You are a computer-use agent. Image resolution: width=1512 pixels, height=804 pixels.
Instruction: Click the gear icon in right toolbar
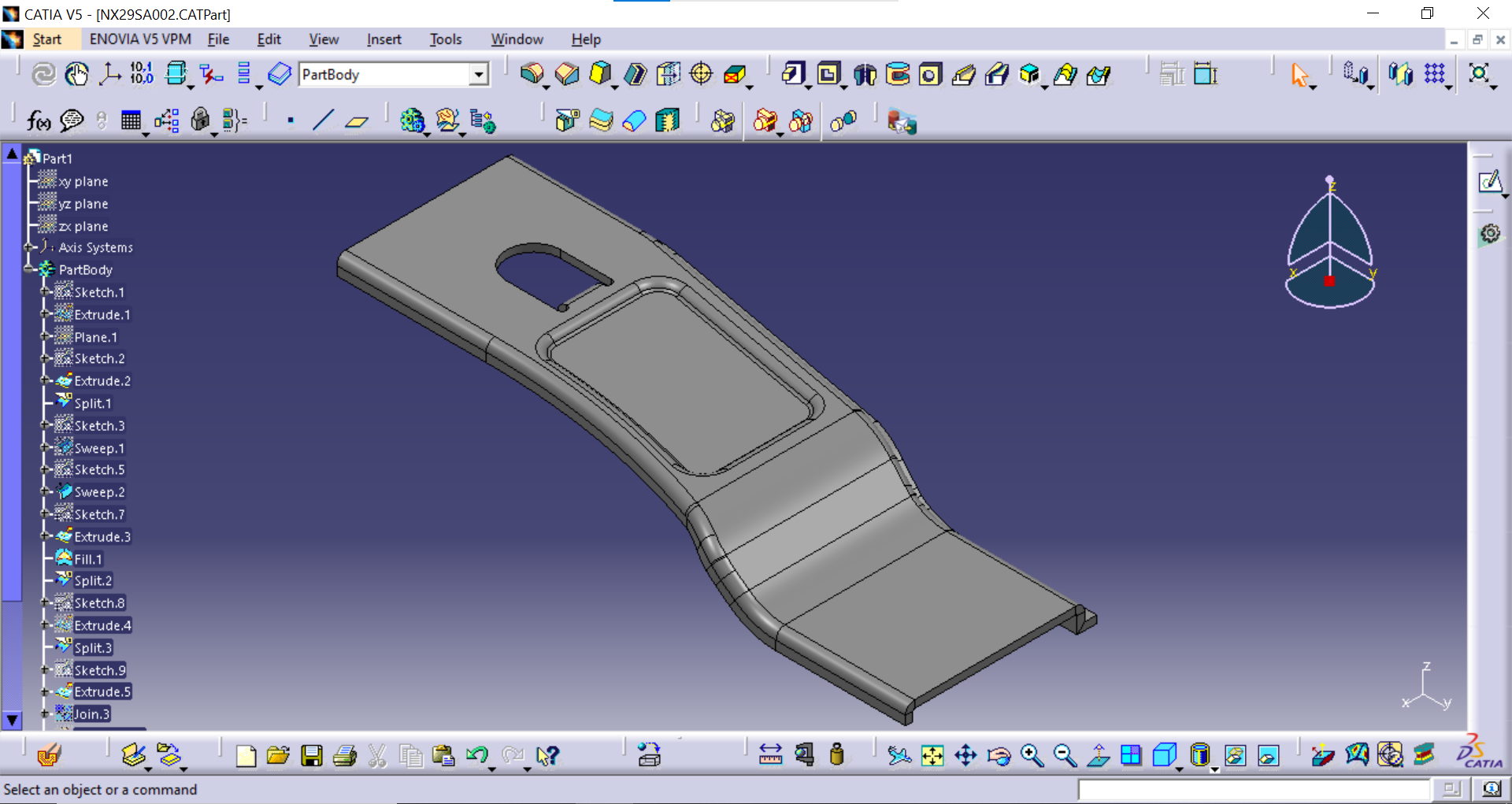(1489, 234)
